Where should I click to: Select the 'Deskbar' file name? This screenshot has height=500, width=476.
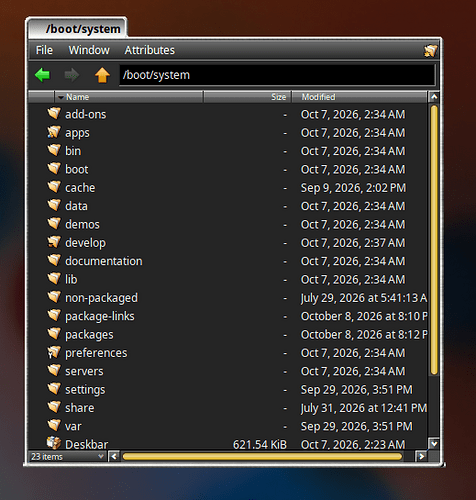(x=87, y=444)
